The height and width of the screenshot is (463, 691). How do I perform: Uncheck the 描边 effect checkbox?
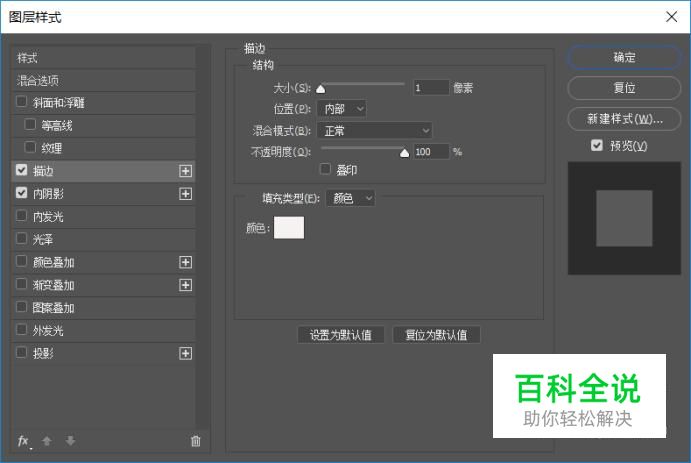tap(21, 170)
